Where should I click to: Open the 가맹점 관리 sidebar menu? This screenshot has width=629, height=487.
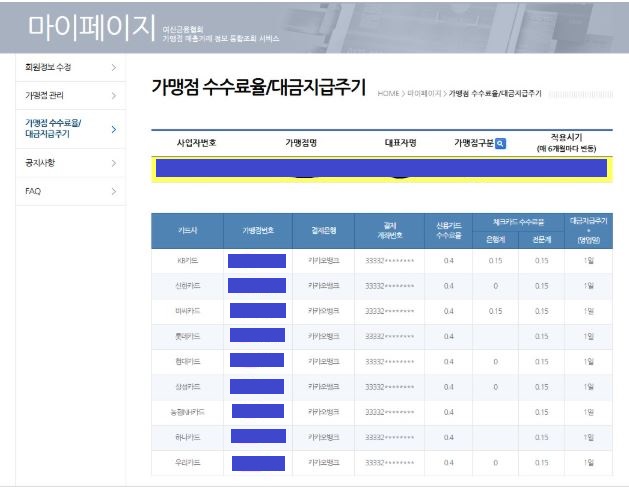click(x=45, y=96)
